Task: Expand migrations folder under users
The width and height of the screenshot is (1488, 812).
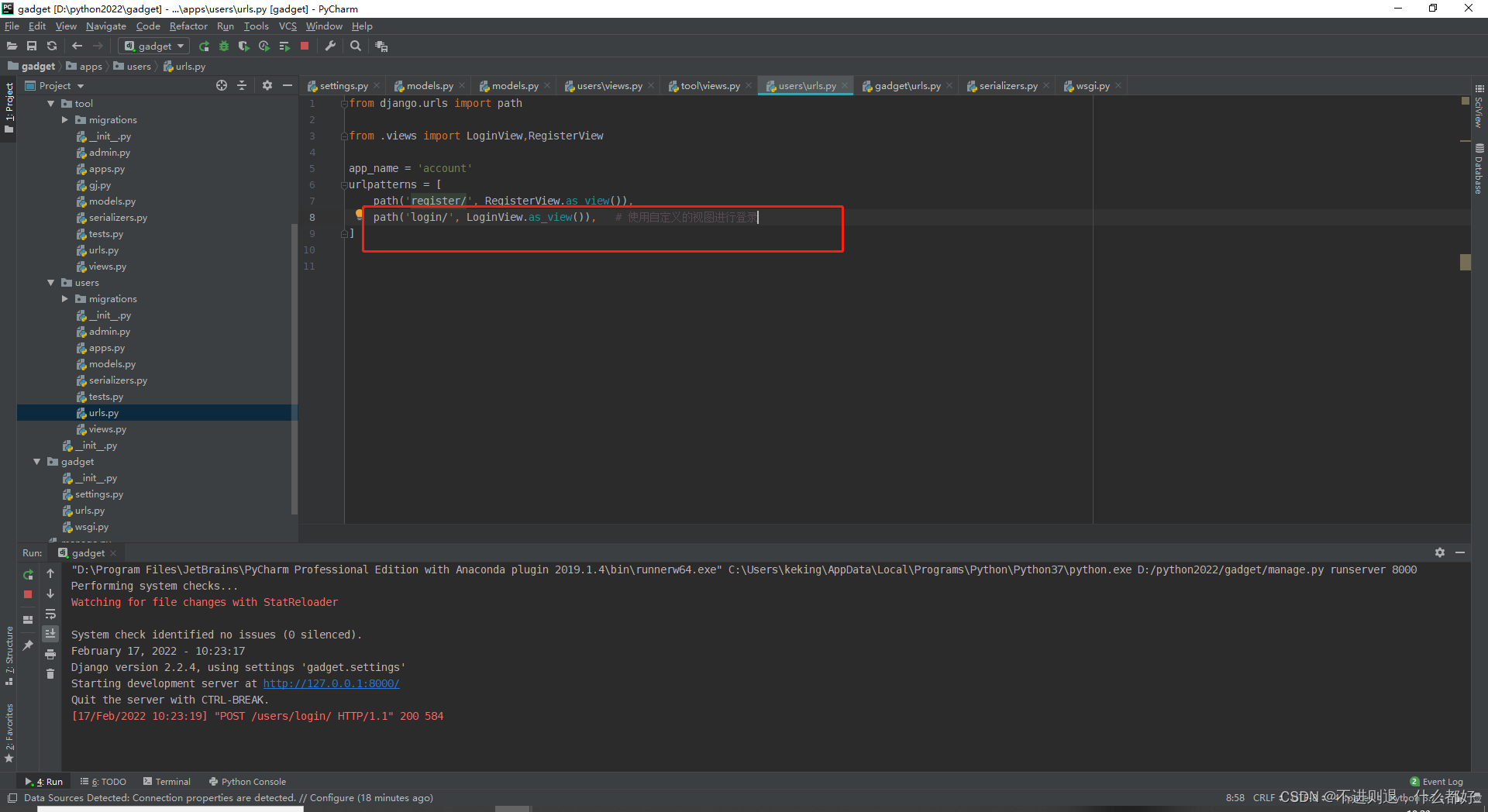Action: pos(65,299)
